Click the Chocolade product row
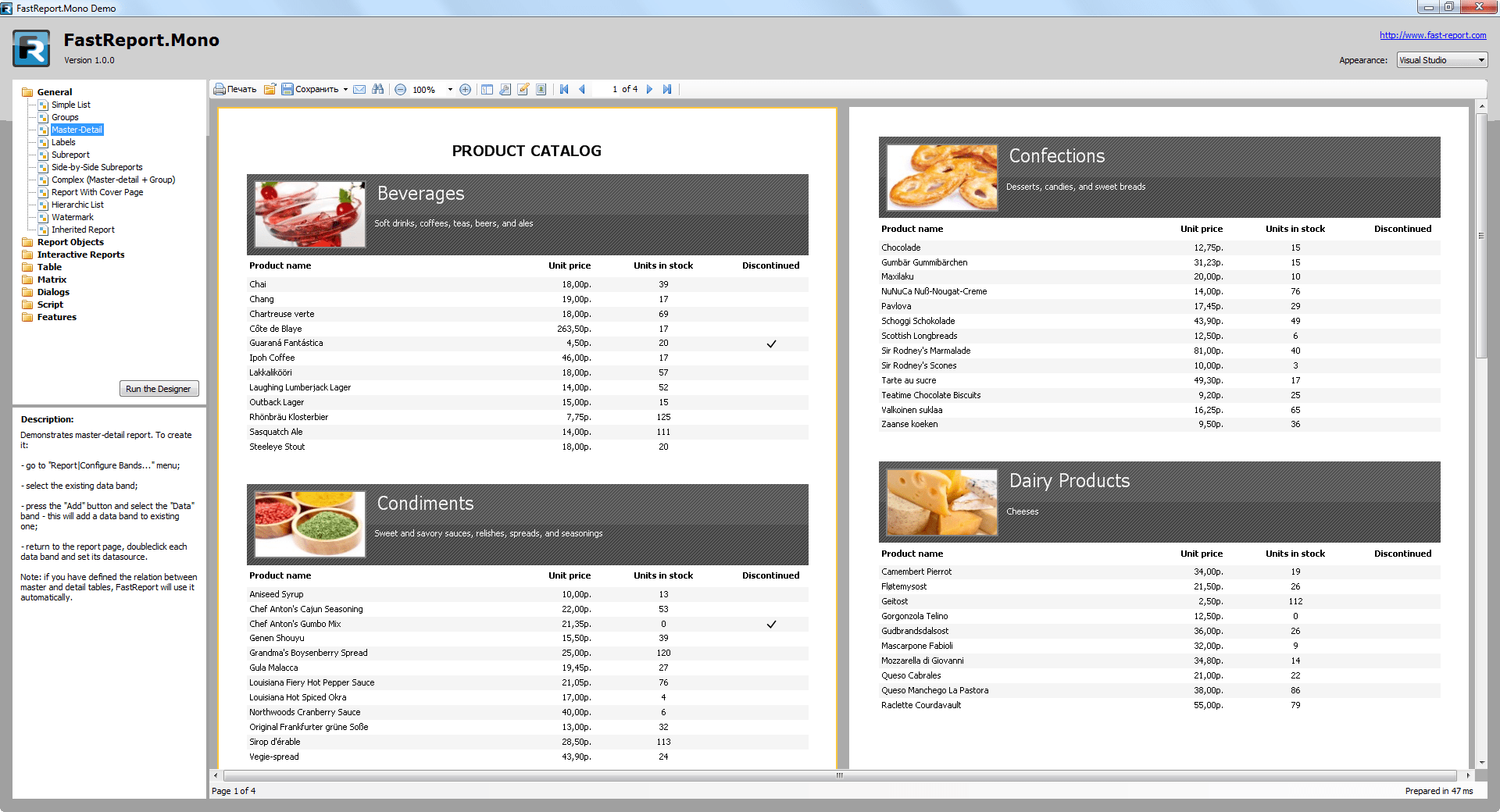The image size is (1500, 812). coord(1159,248)
